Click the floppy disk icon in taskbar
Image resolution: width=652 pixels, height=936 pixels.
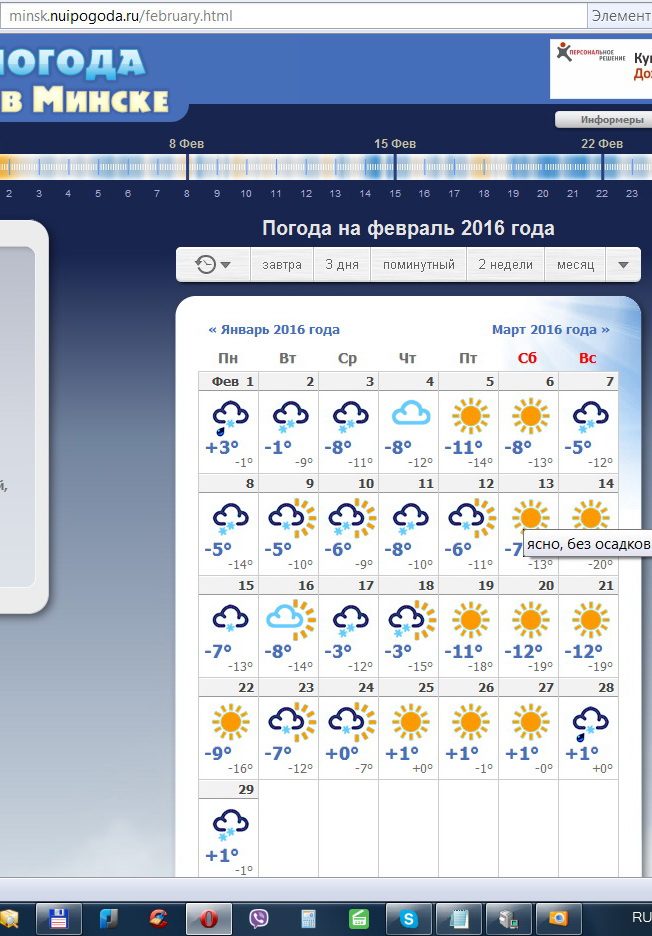pyautogui.click(x=59, y=918)
